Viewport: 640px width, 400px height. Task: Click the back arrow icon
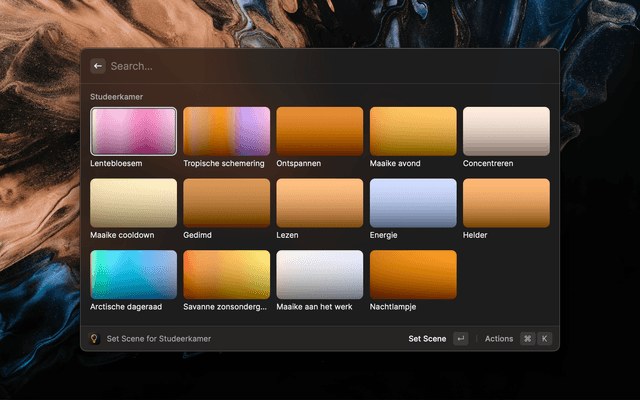pyautogui.click(x=98, y=66)
